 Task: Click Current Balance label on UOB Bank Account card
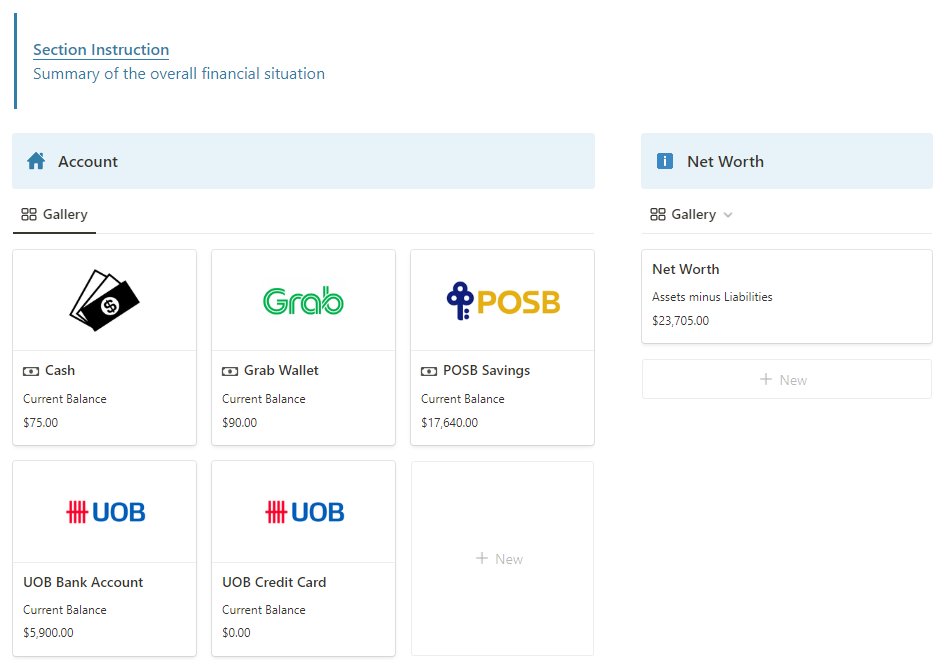[x=65, y=610]
